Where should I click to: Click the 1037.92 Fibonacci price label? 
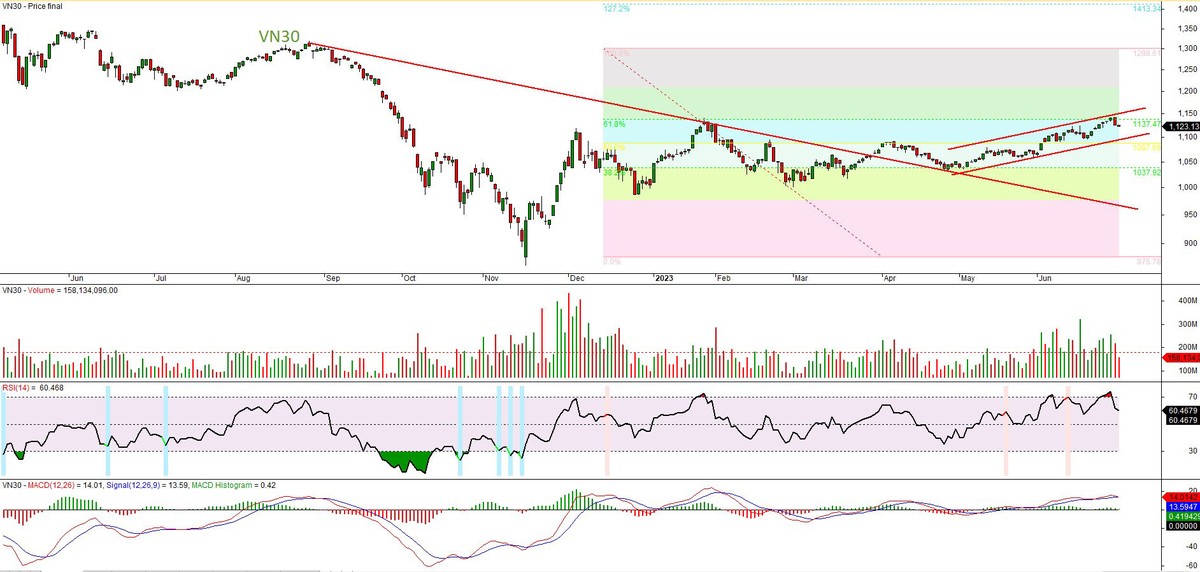click(1145, 172)
